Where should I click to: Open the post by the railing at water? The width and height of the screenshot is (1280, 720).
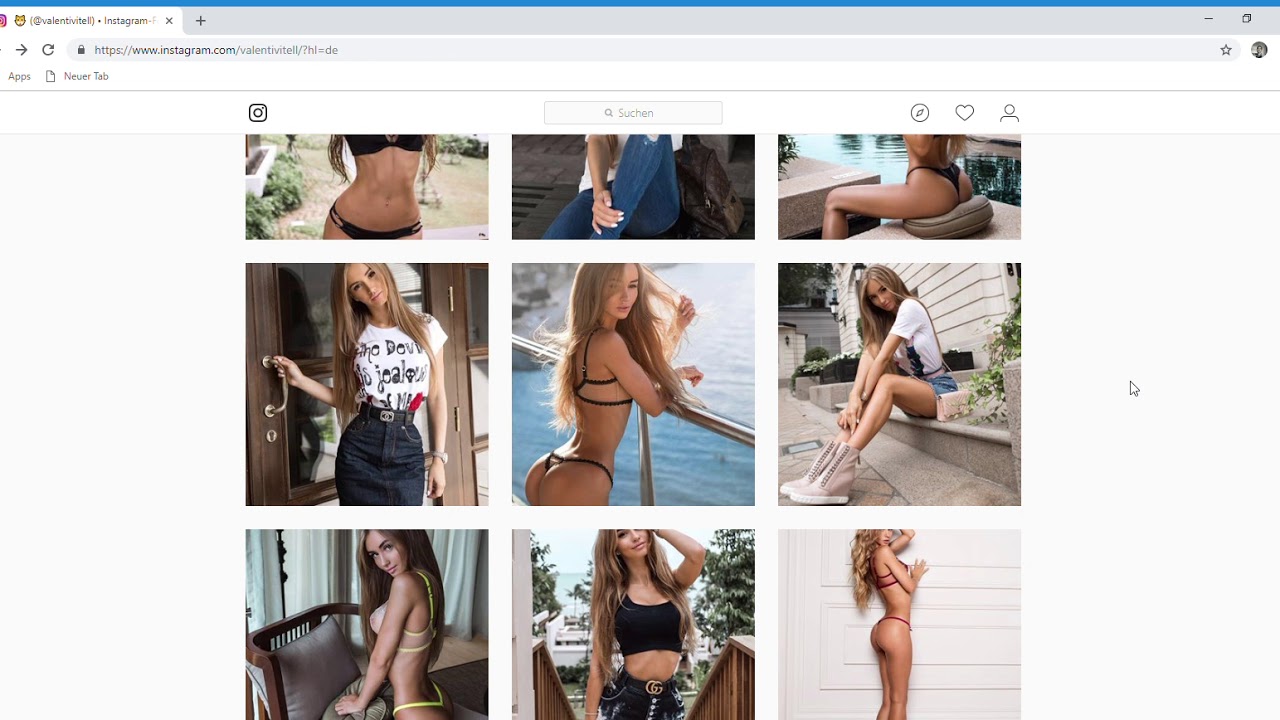[x=633, y=384]
